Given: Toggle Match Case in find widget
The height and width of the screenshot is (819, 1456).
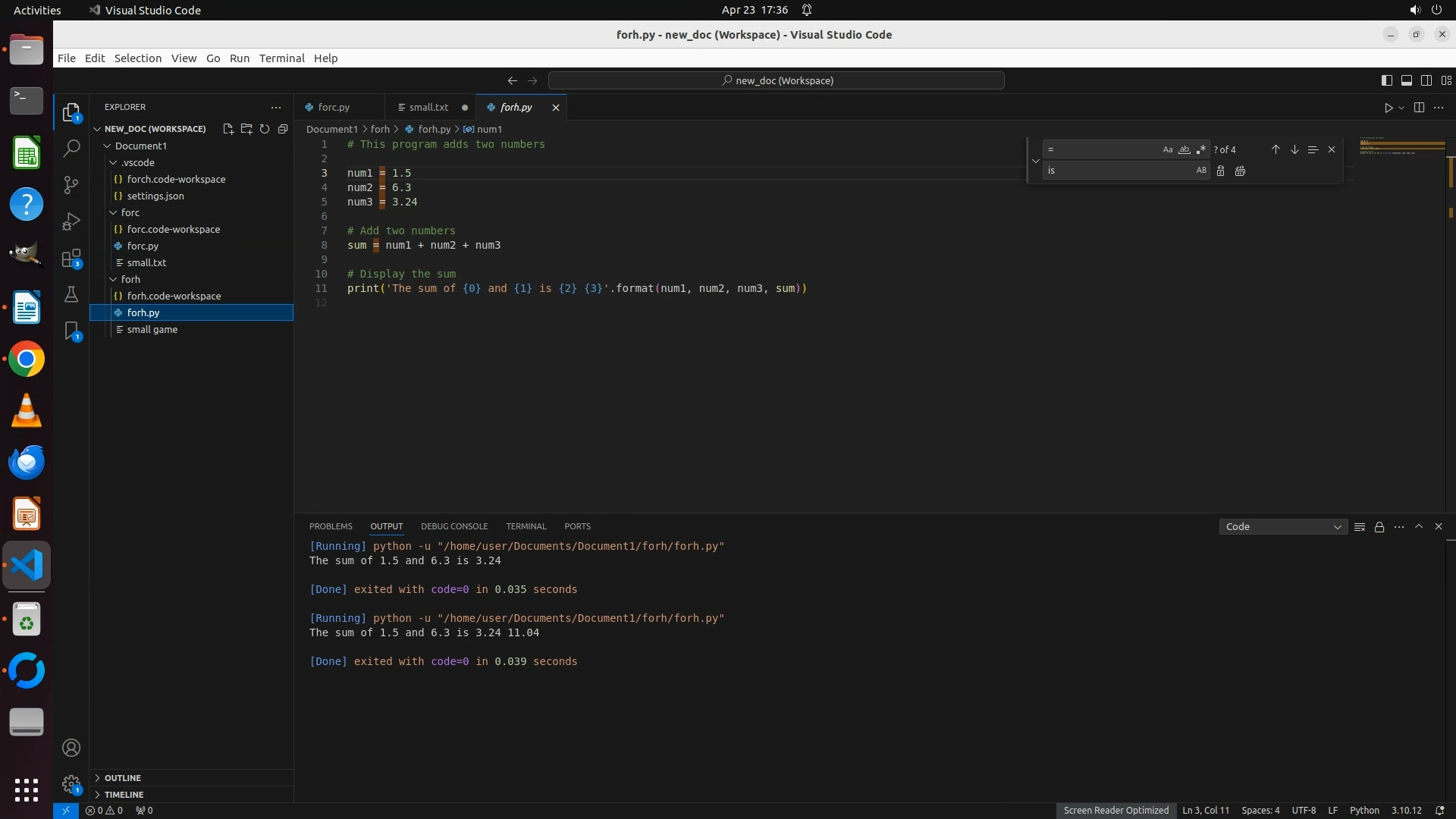Looking at the screenshot, I should click(x=1167, y=149).
